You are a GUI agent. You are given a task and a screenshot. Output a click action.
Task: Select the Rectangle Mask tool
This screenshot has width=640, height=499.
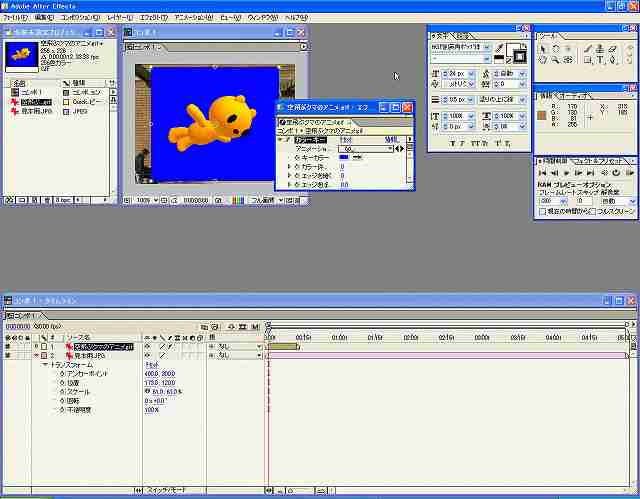pyautogui.click(x=587, y=60)
